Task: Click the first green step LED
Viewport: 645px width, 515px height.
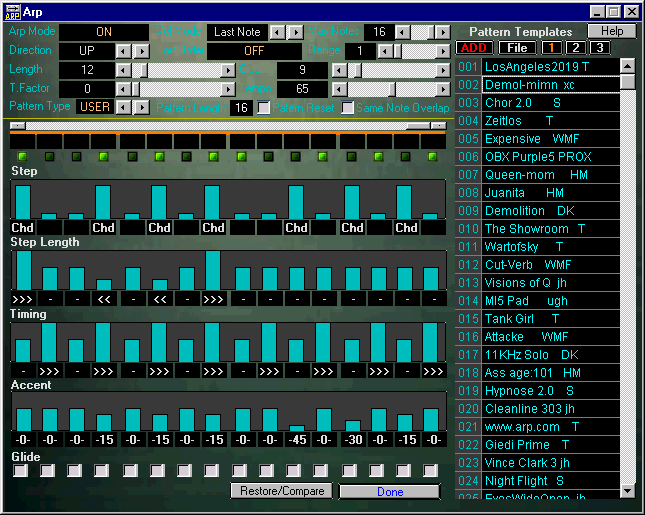Action: (x=22, y=157)
